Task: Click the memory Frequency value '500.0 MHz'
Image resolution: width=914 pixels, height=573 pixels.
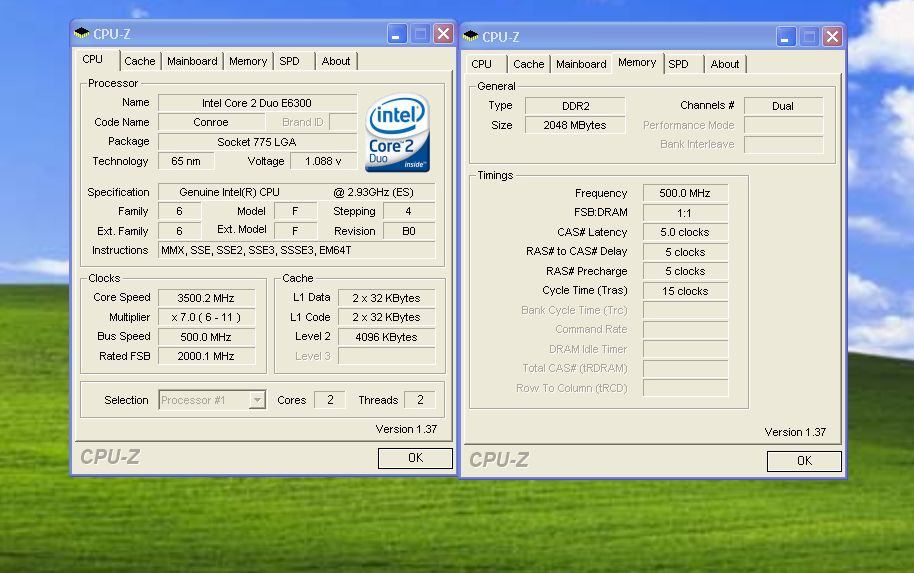Action: (685, 194)
